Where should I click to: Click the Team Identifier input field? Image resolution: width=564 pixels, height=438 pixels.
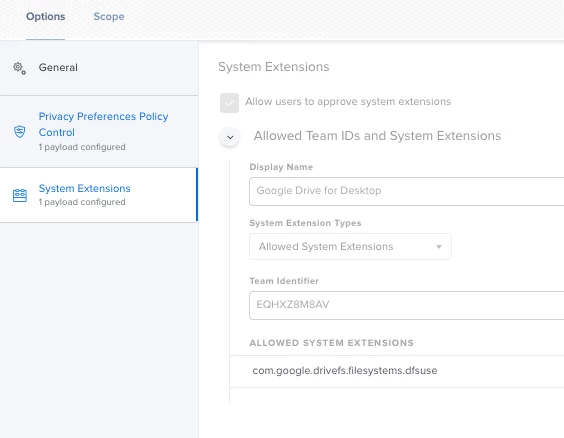(x=406, y=305)
